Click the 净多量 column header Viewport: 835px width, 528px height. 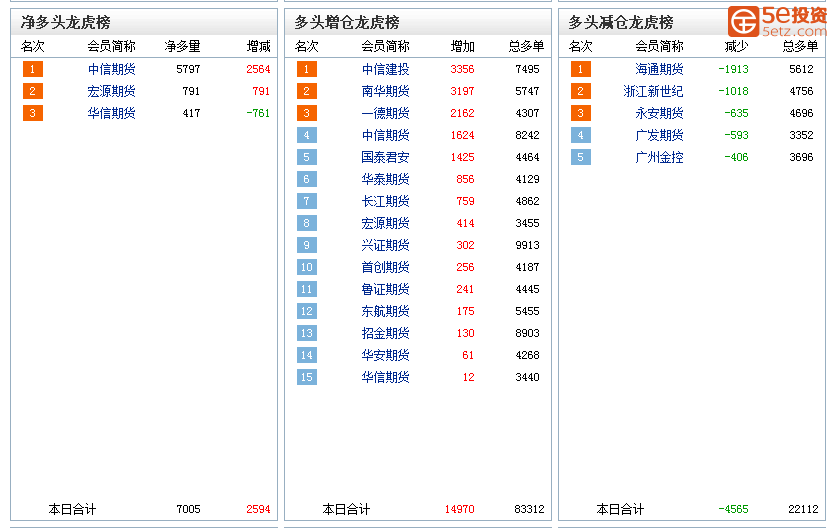pyautogui.click(x=183, y=47)
